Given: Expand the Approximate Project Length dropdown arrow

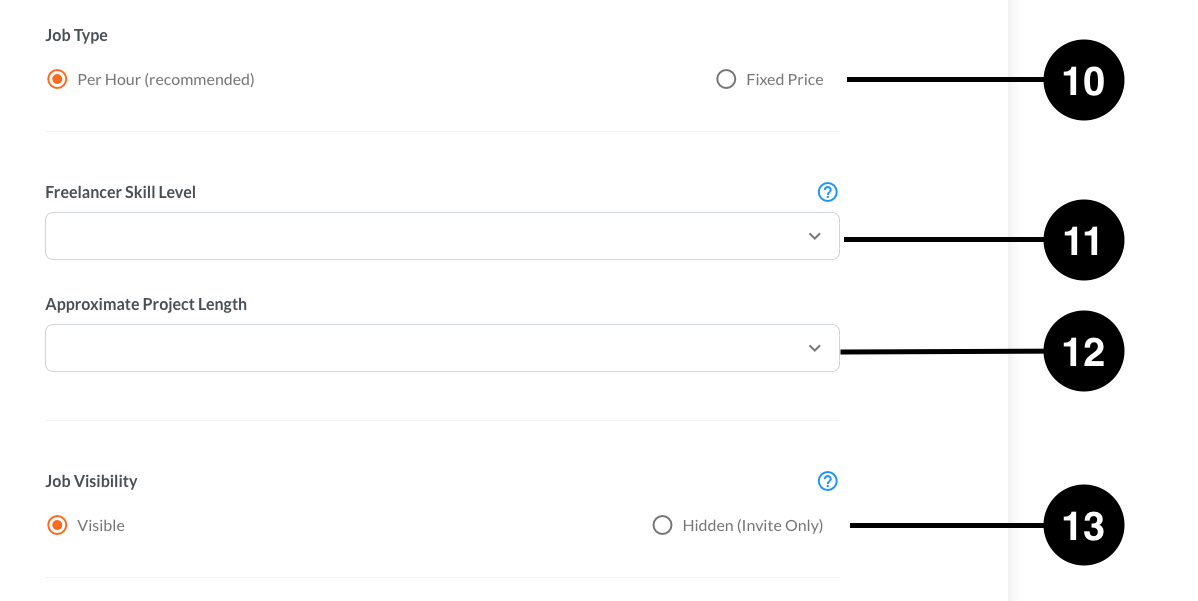Looking at the screenshot, I should point(814,348).
